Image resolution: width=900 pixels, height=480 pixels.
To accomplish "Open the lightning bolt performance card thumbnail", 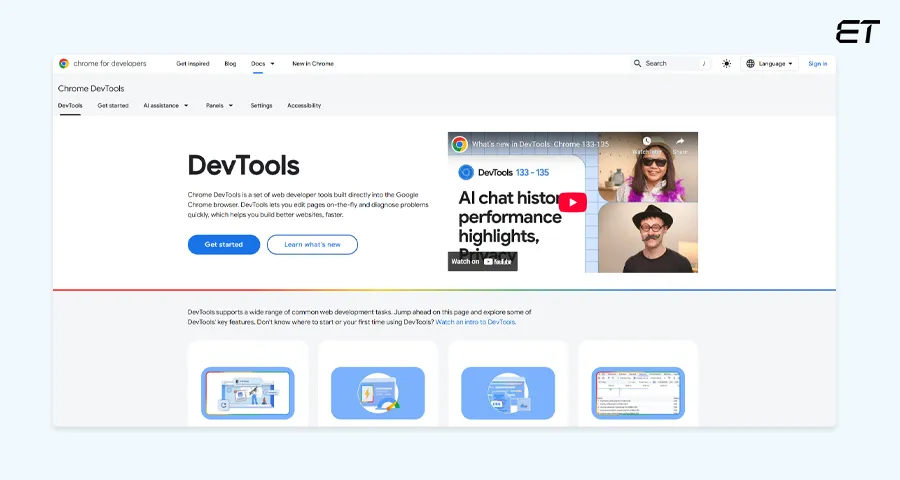I will click(378, 393).
